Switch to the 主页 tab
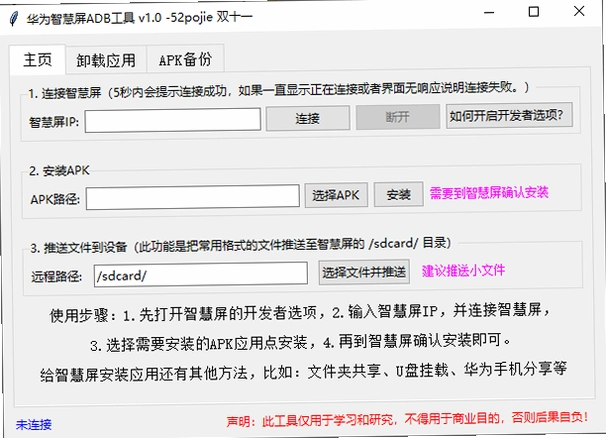Screen dimensions: 606x438 [x=37, y=60]
